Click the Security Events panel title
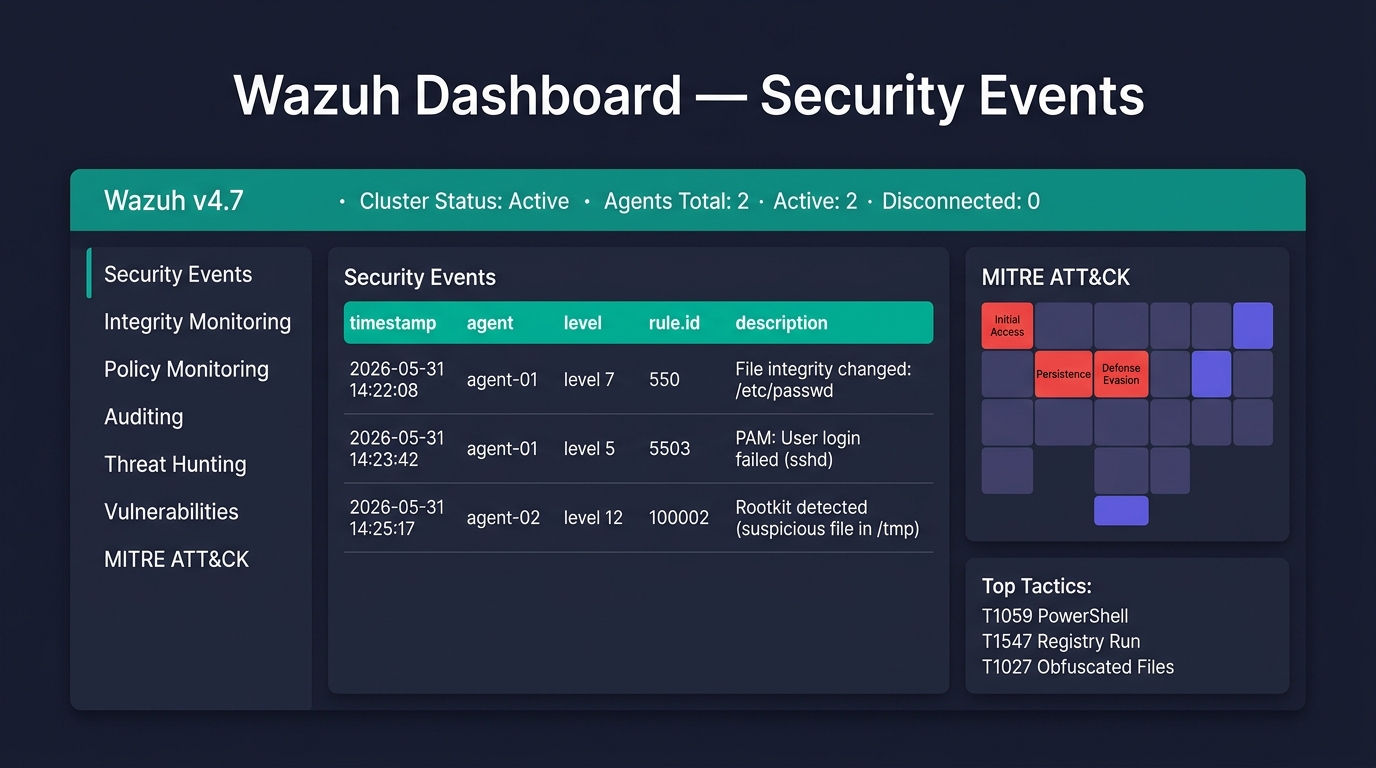 [420, 278]
